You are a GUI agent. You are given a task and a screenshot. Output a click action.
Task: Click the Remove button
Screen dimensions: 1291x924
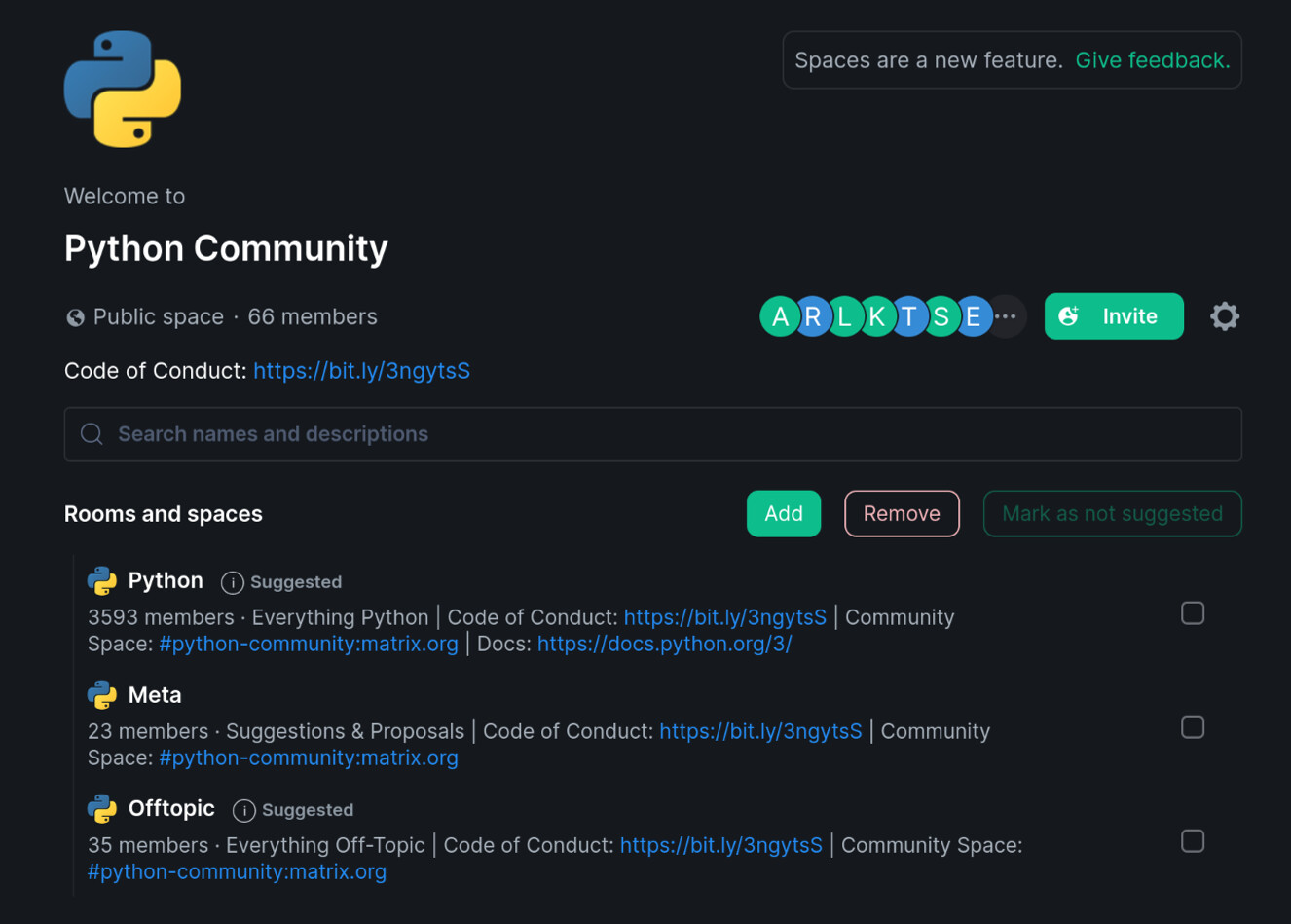click(x=901, y=513)
